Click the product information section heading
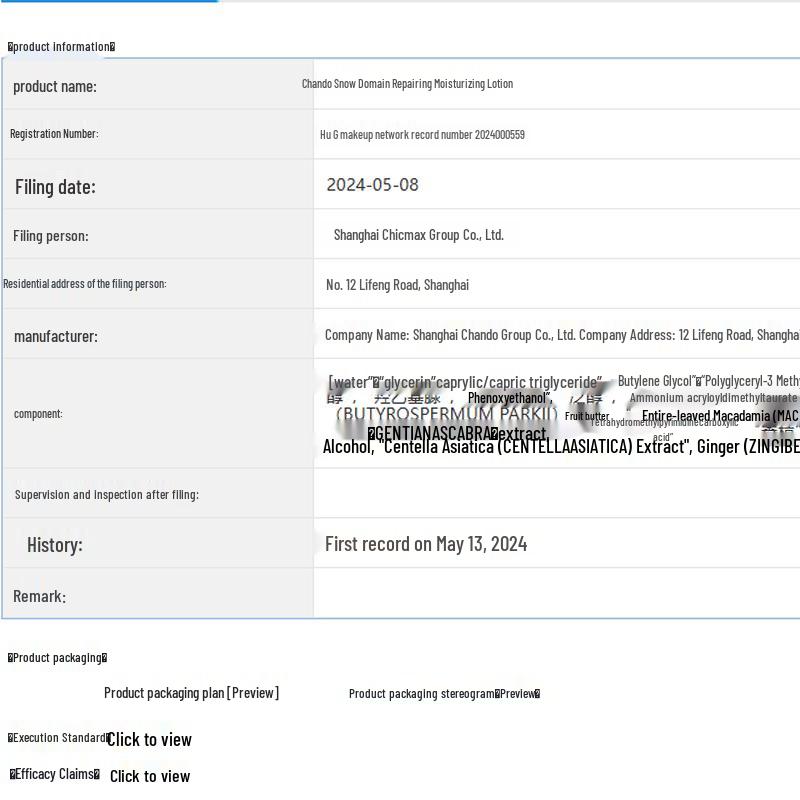The image size is (800, 800). pos(62,47)
